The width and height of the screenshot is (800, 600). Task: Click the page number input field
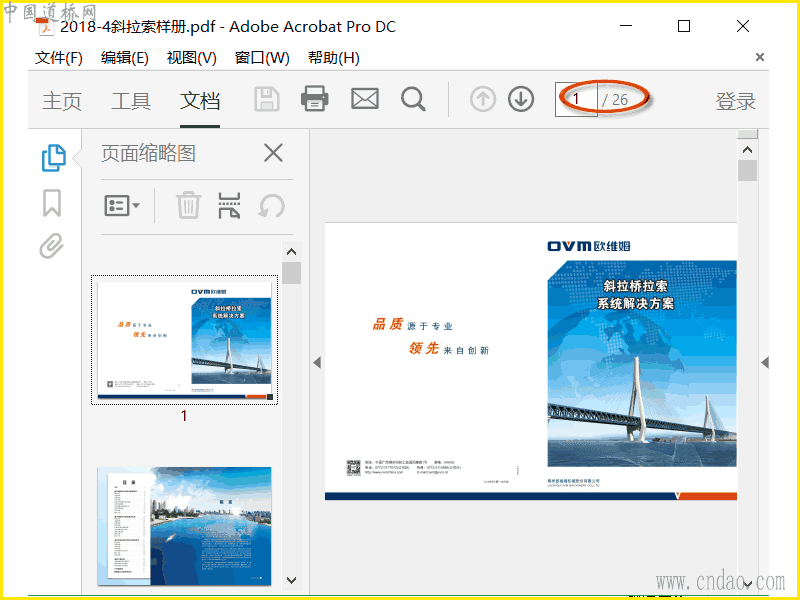(576, 99)
